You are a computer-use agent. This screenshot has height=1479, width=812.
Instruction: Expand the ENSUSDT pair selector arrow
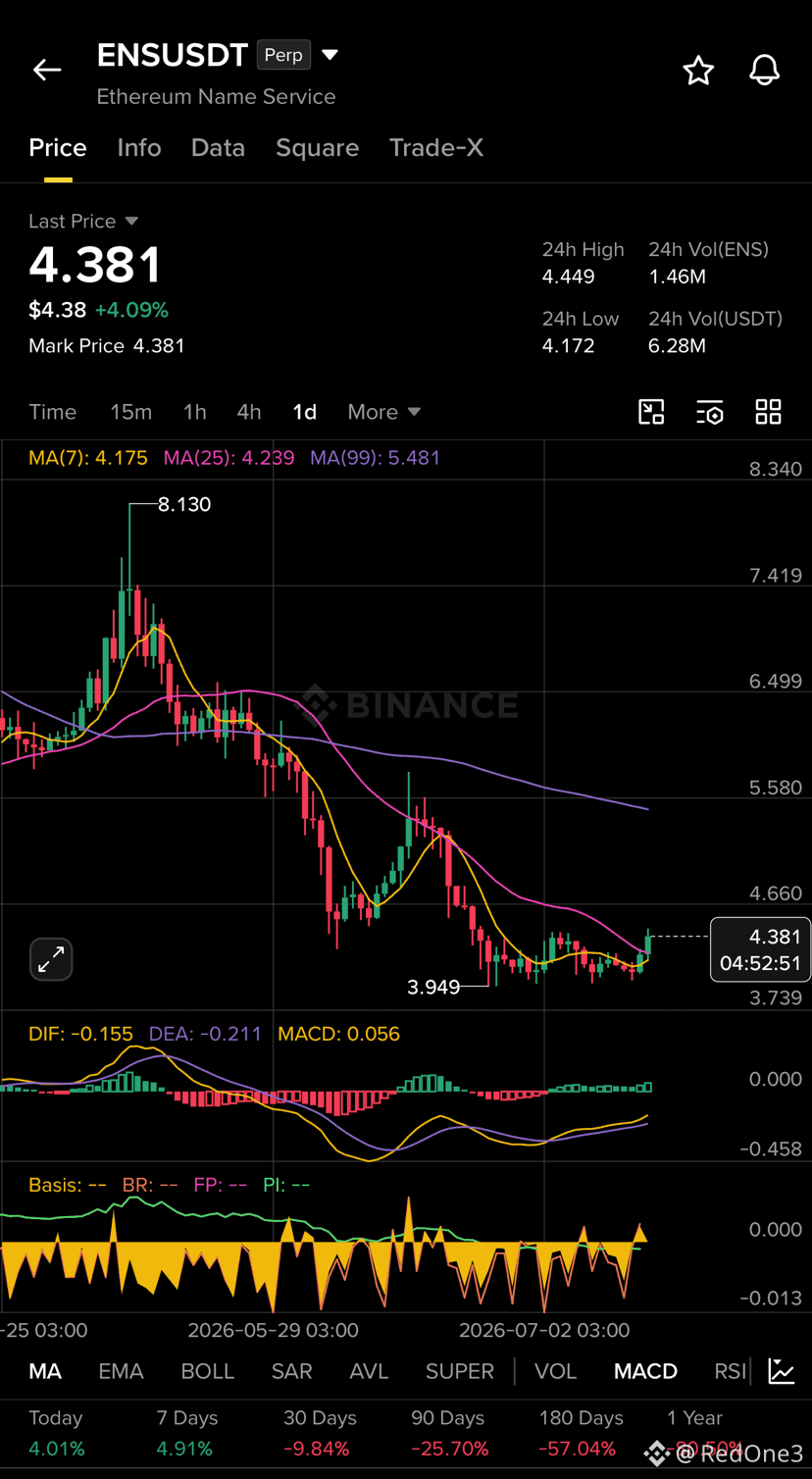tap(330, 55)
